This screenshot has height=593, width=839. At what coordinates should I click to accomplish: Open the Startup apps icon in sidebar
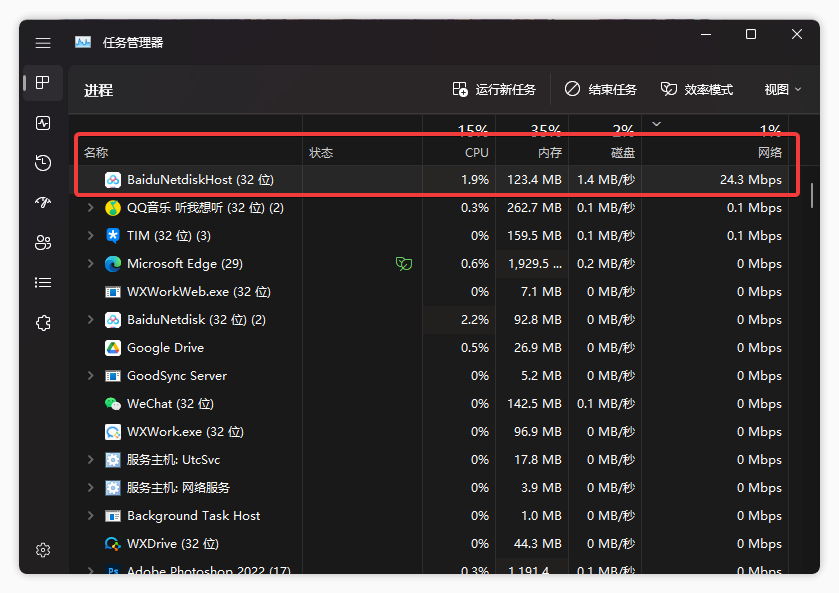point(43,202)
